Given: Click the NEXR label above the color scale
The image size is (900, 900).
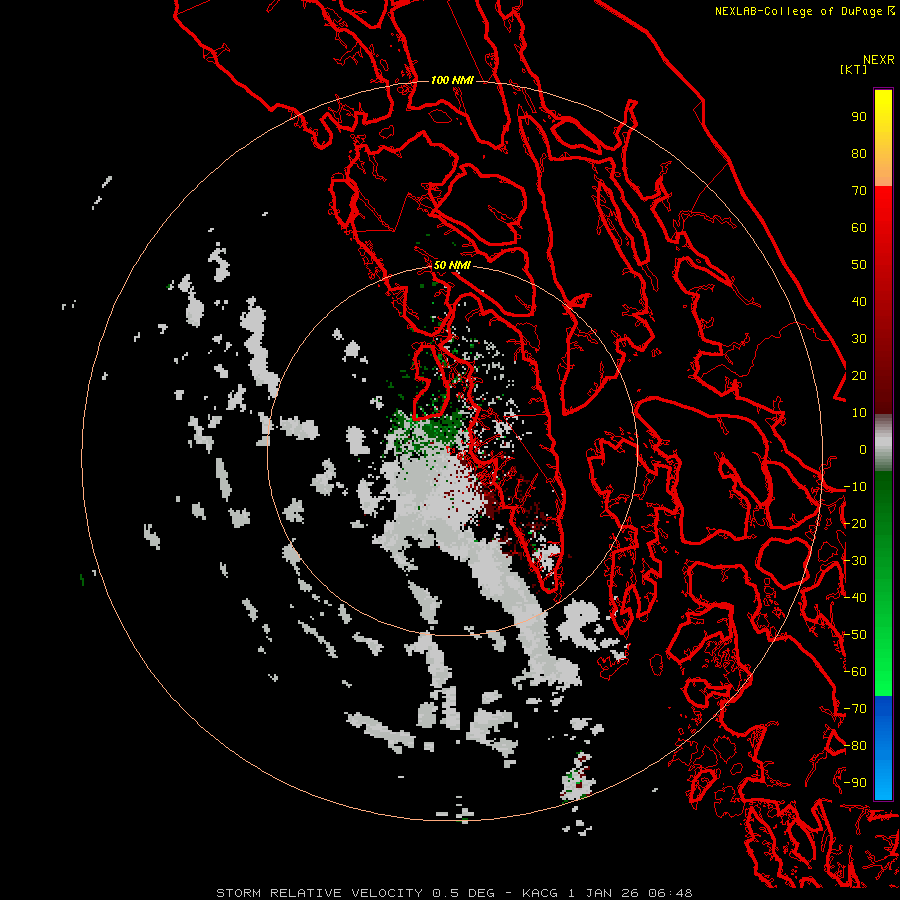Looking at the screenshot, I should [878, 60].
